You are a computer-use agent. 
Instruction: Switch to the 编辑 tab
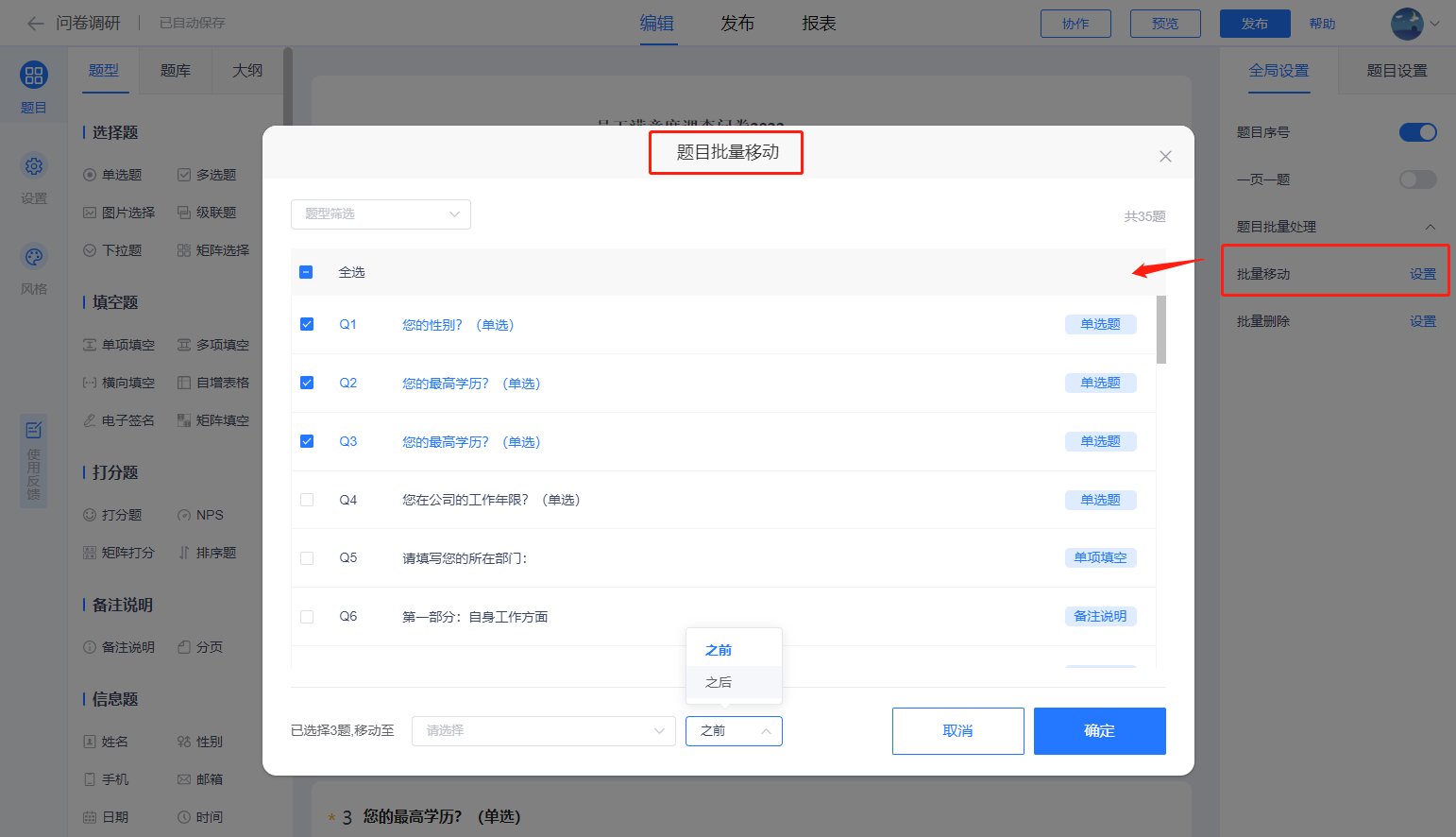(x=657, y=24)
